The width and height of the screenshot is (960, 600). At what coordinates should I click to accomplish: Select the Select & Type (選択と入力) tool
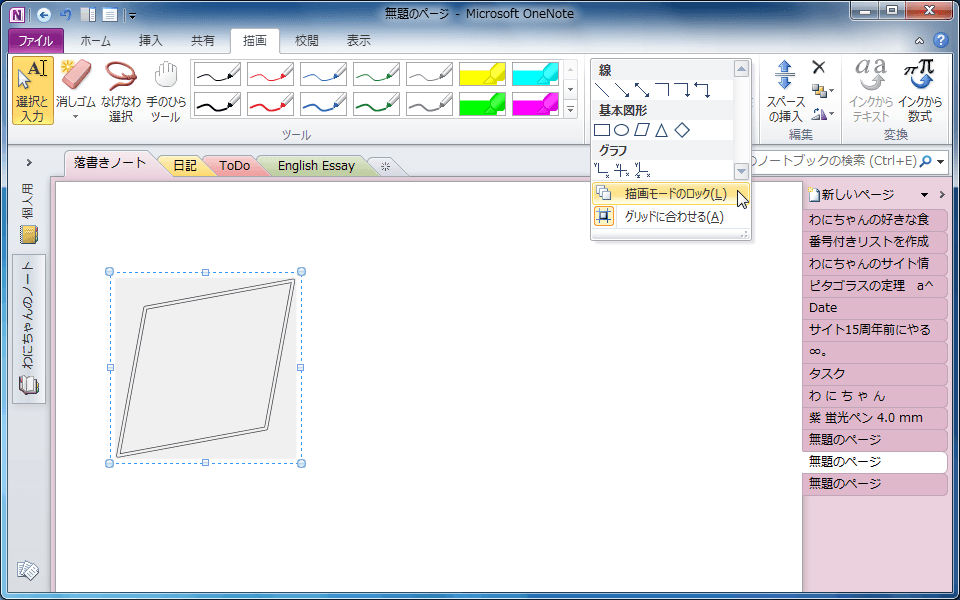32,91
